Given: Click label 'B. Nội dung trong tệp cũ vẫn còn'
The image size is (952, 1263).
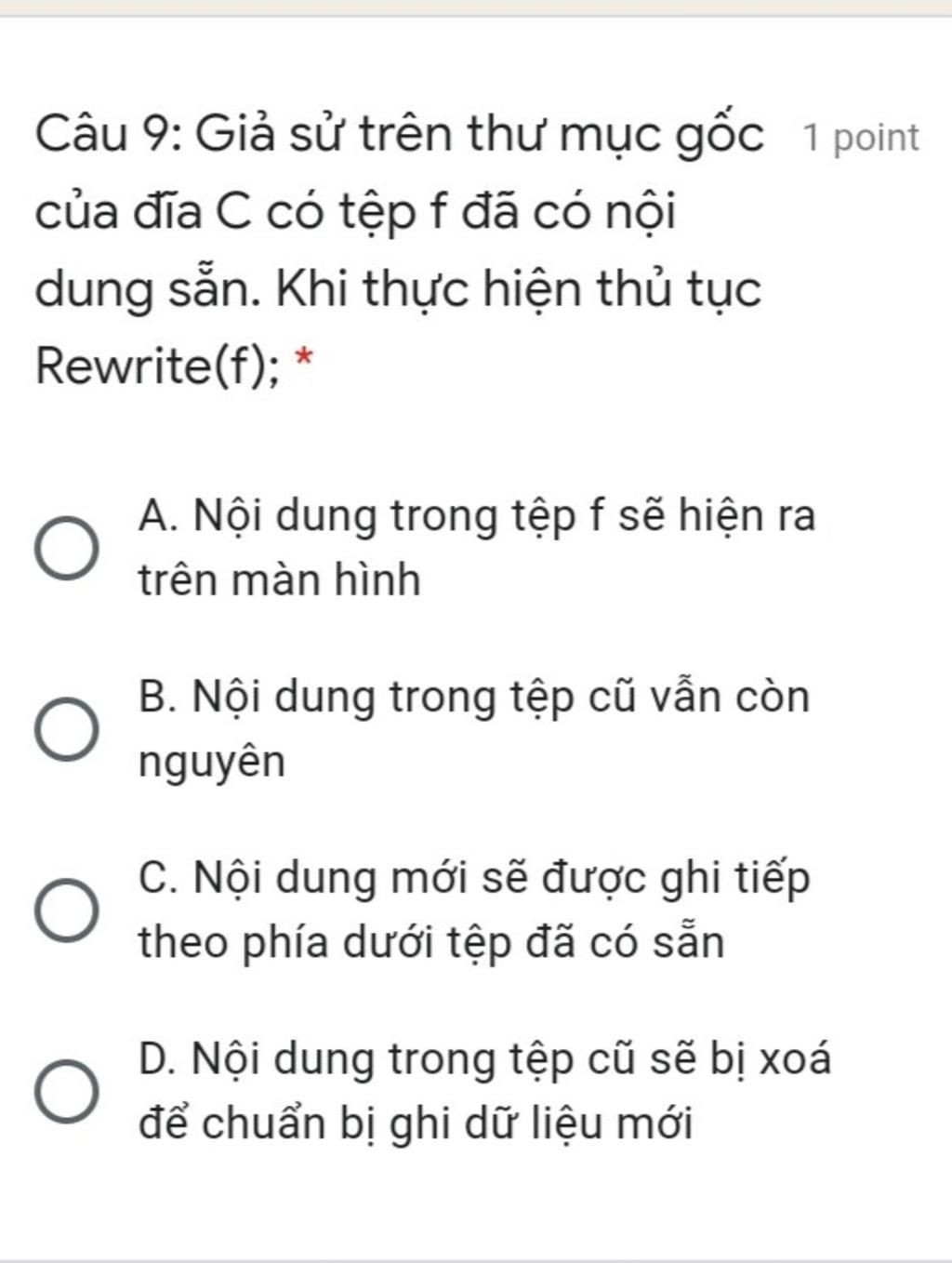Looking at the screenshot, I should pos(473,698).
